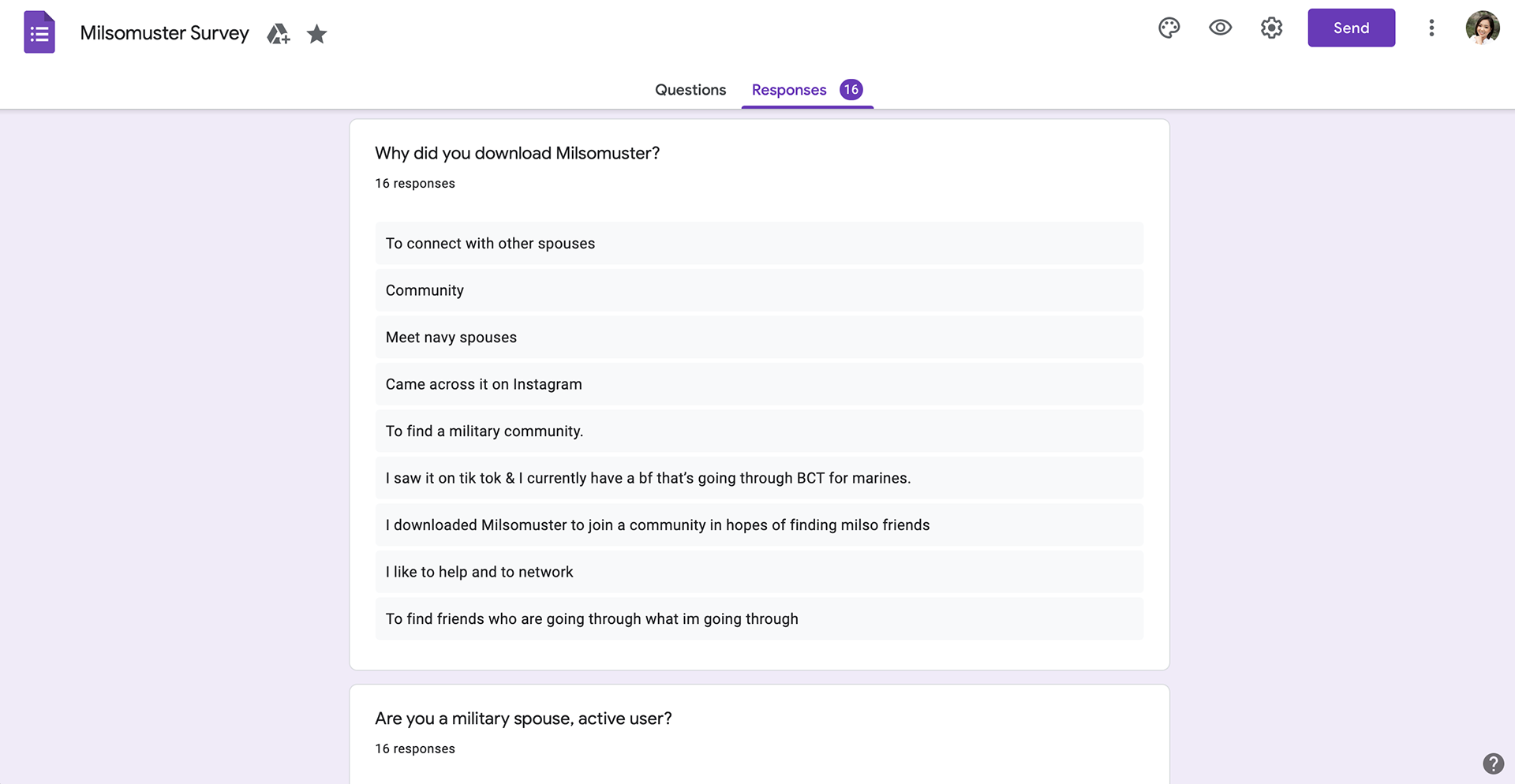Screen dimensions: 1515x784
Task: Open the customize theme palette icon
Action: pos(1169,28)
